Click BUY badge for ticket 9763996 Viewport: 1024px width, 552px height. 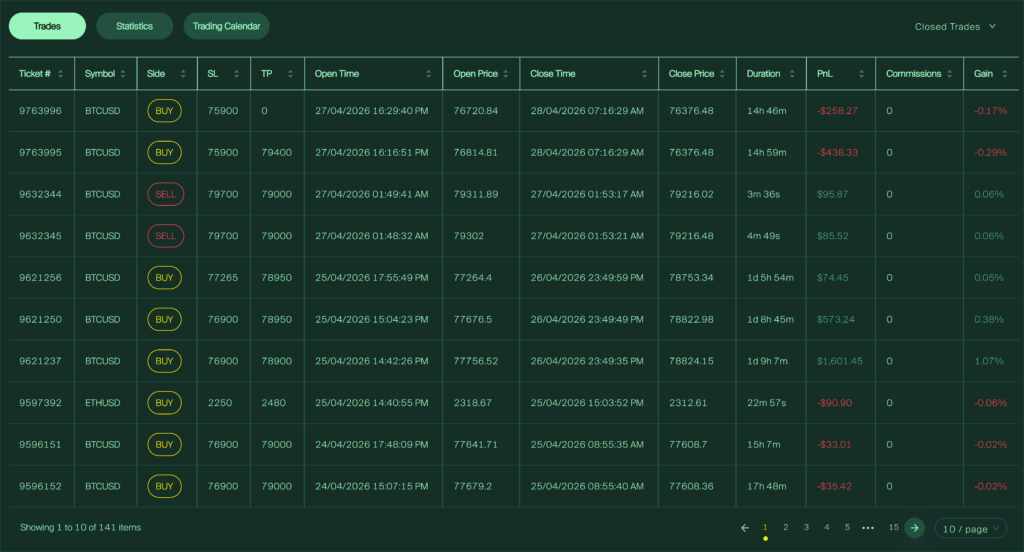(x=165, y=111)
